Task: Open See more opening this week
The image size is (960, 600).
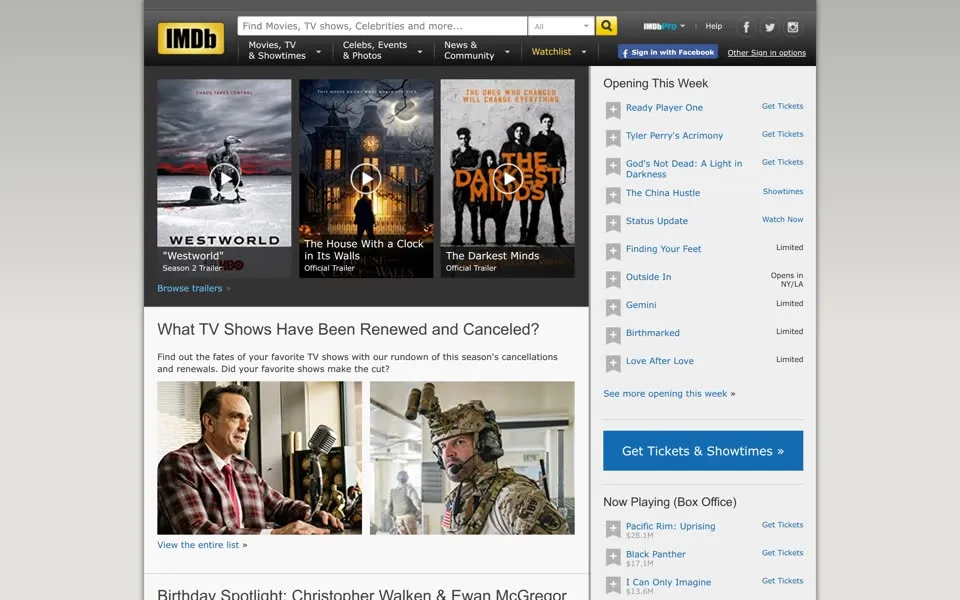Action: pos(669,394)
